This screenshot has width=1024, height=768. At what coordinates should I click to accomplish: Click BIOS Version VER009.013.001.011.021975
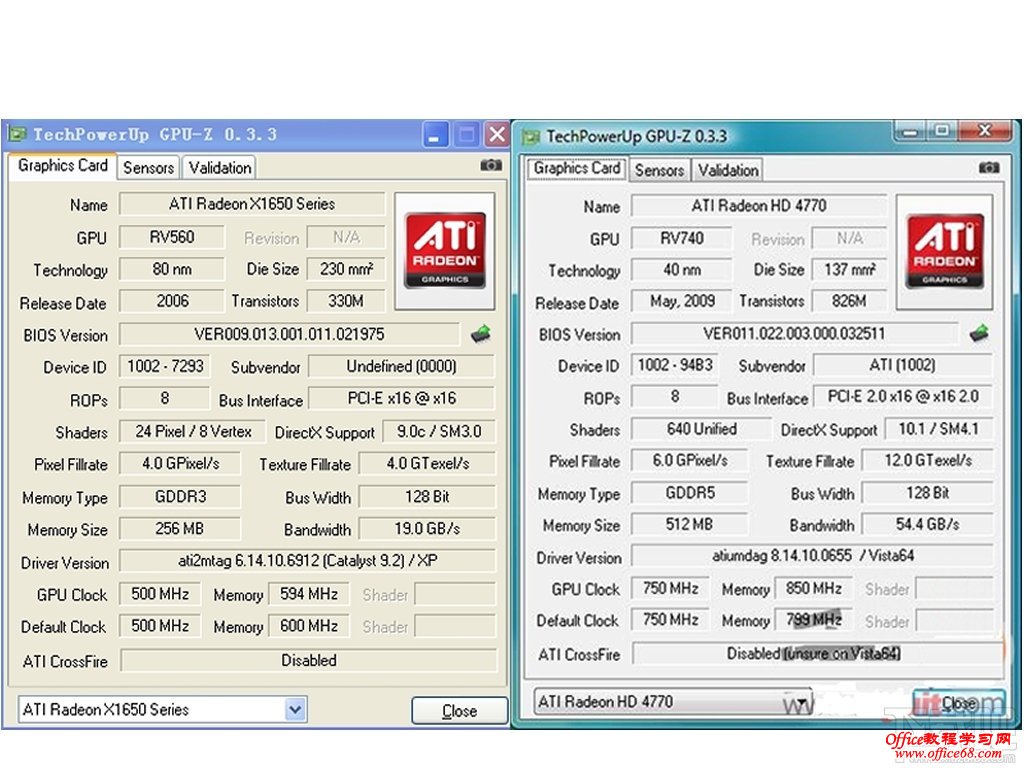coord(289,334)
